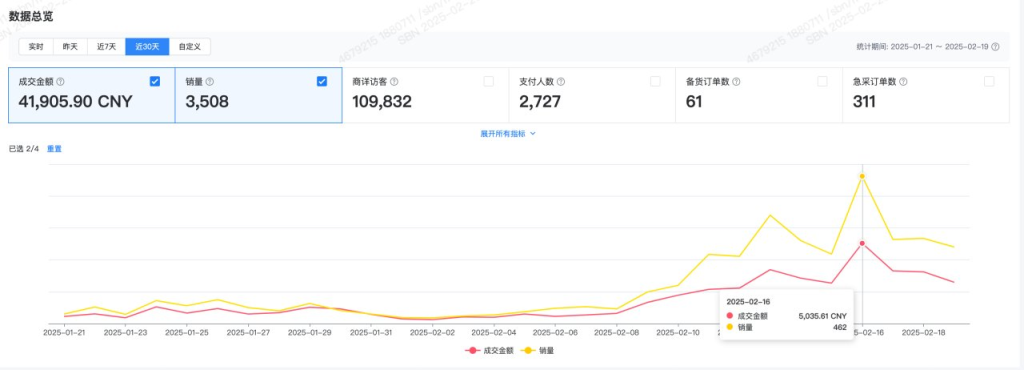Uncheck the 销量 metric checkbox
The image size is (1024, 370).
[x=322, y=82]
